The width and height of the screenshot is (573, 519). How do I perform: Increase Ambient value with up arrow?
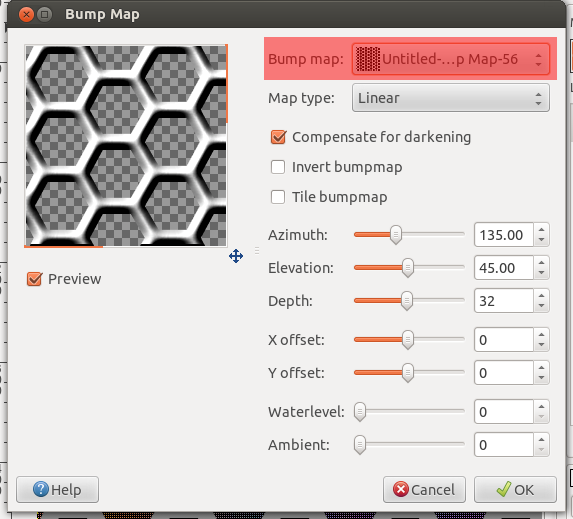(541, 440)
